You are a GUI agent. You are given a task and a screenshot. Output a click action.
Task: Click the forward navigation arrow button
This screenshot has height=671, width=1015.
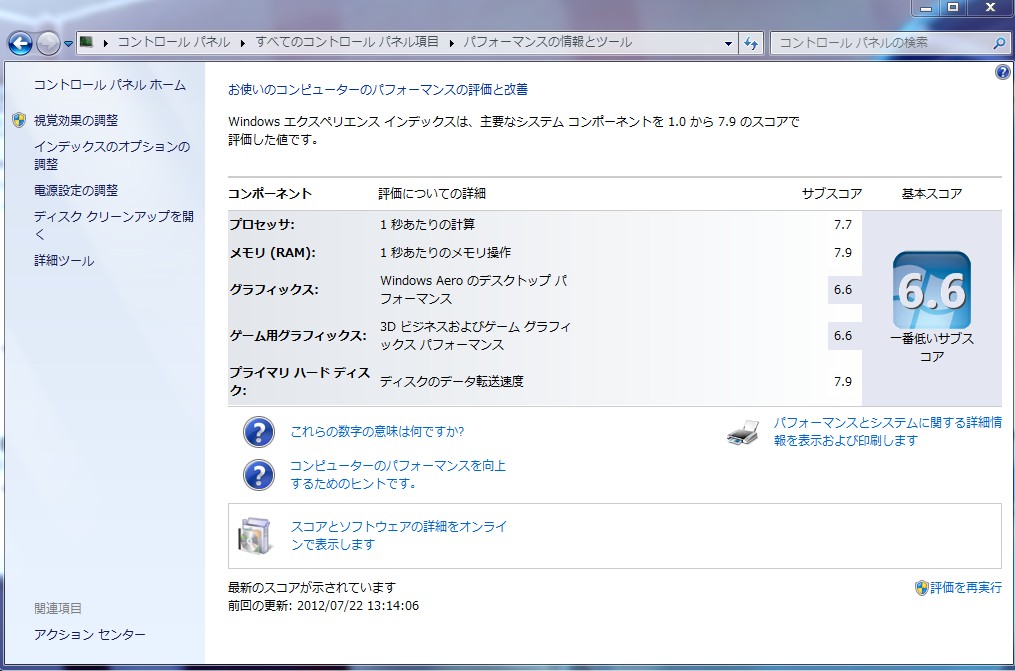(48, 43)
